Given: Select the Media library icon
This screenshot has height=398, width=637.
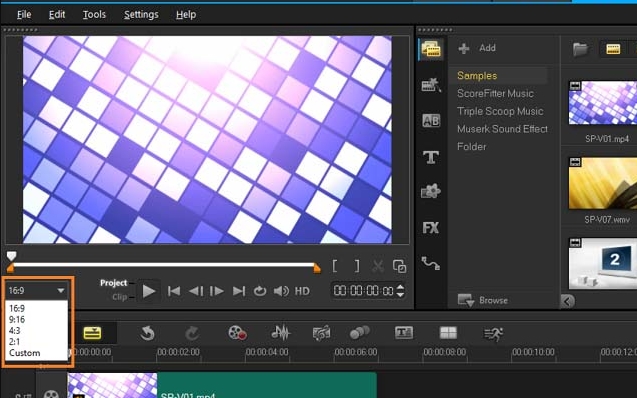Looking at the screenshot, I should (x=431, y=50).
